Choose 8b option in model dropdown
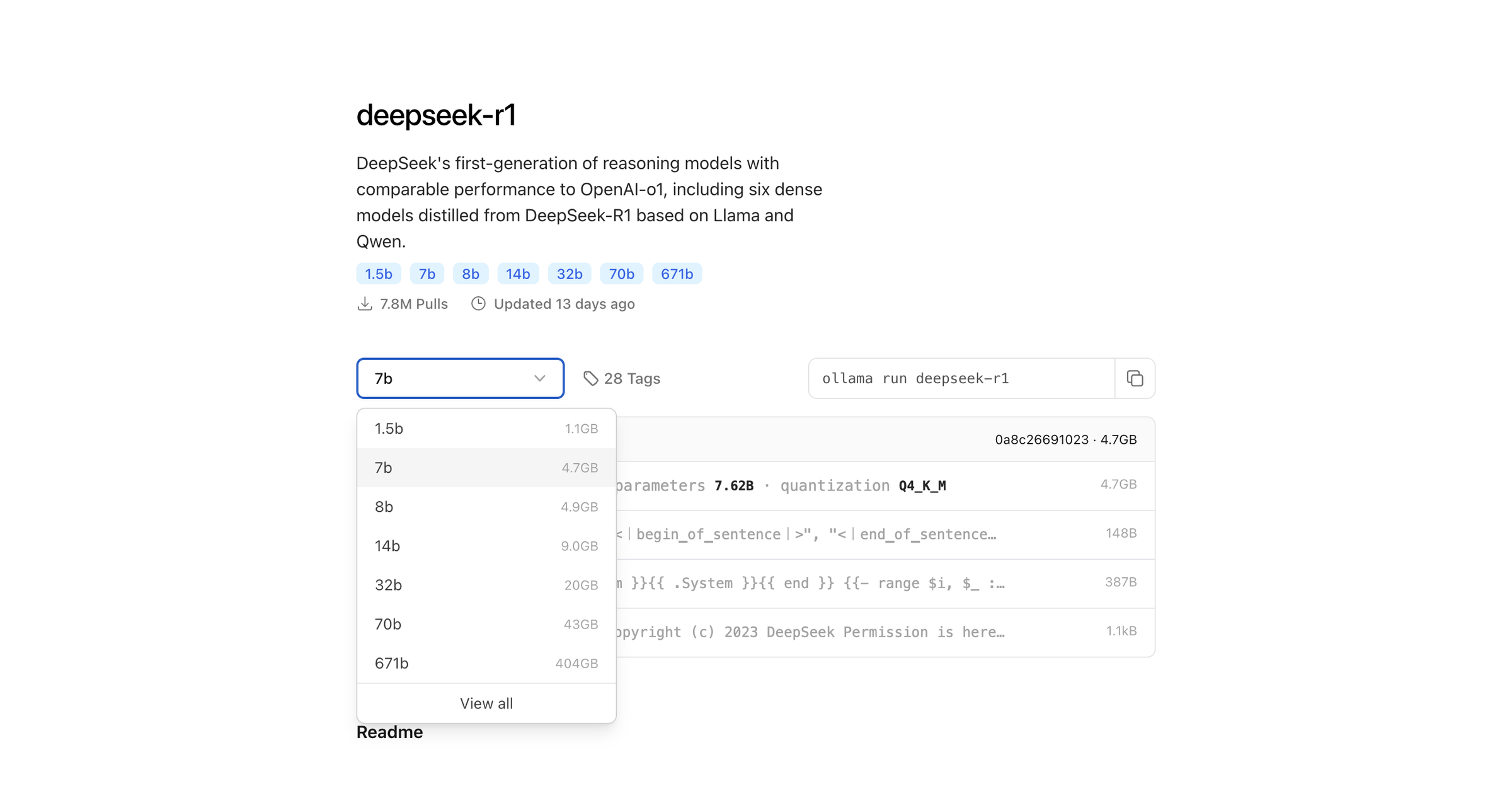Screen dimensions: 1512x798 point(486,507)
